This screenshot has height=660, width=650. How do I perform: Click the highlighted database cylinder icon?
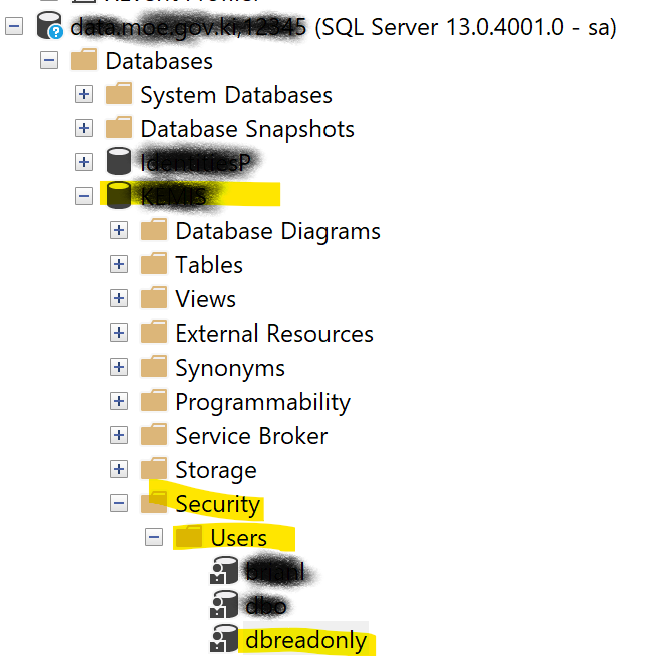point(118,195)
